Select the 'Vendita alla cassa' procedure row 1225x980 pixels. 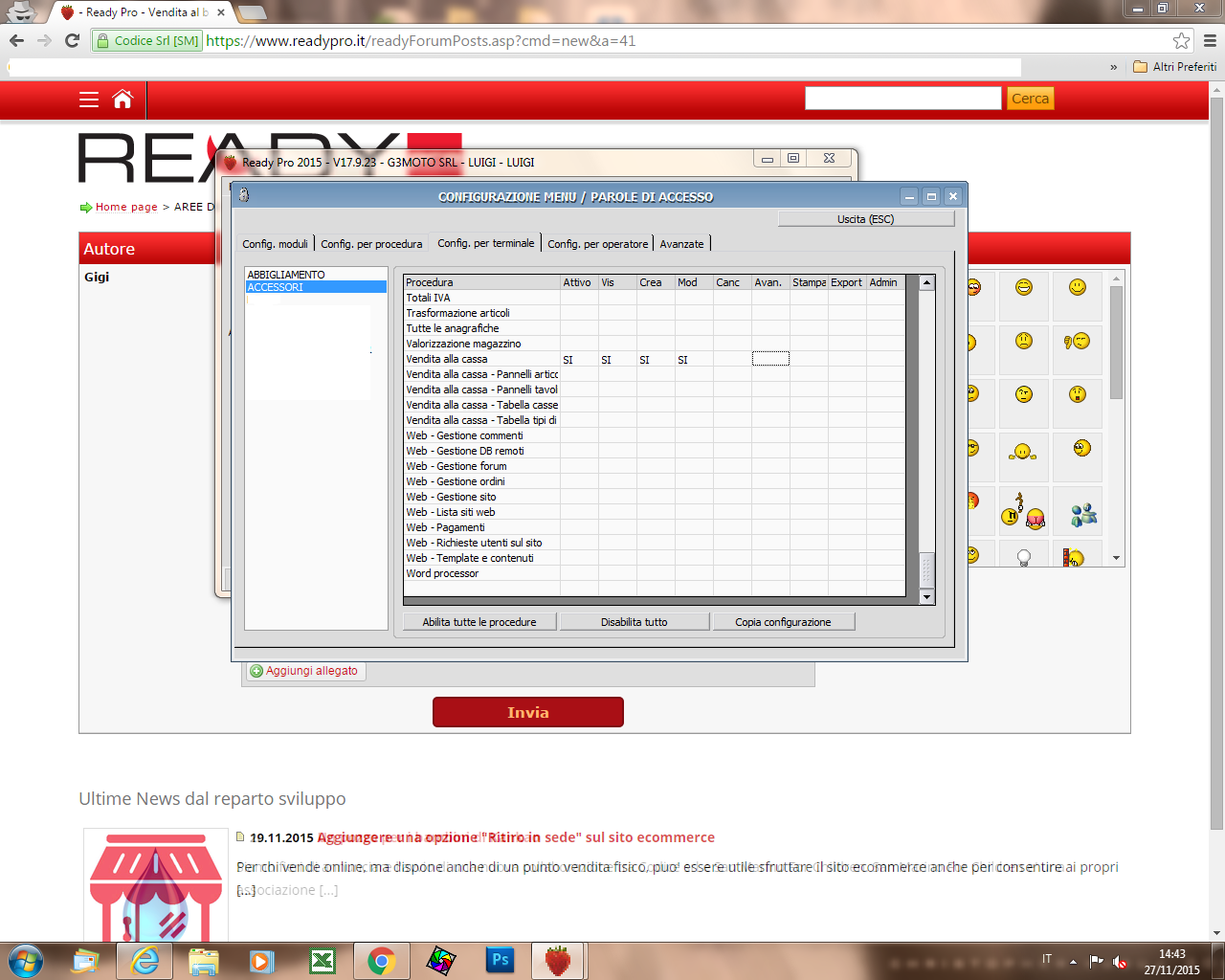654,359
